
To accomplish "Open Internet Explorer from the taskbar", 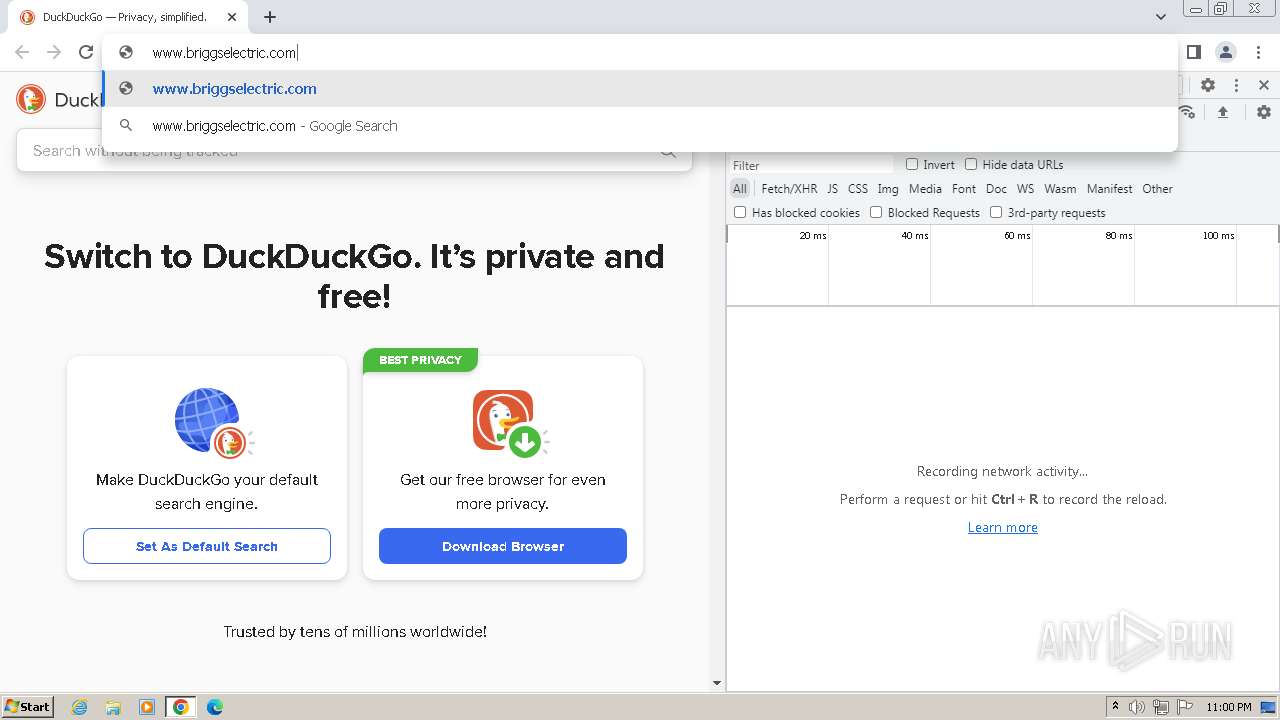I will [79, 707].
